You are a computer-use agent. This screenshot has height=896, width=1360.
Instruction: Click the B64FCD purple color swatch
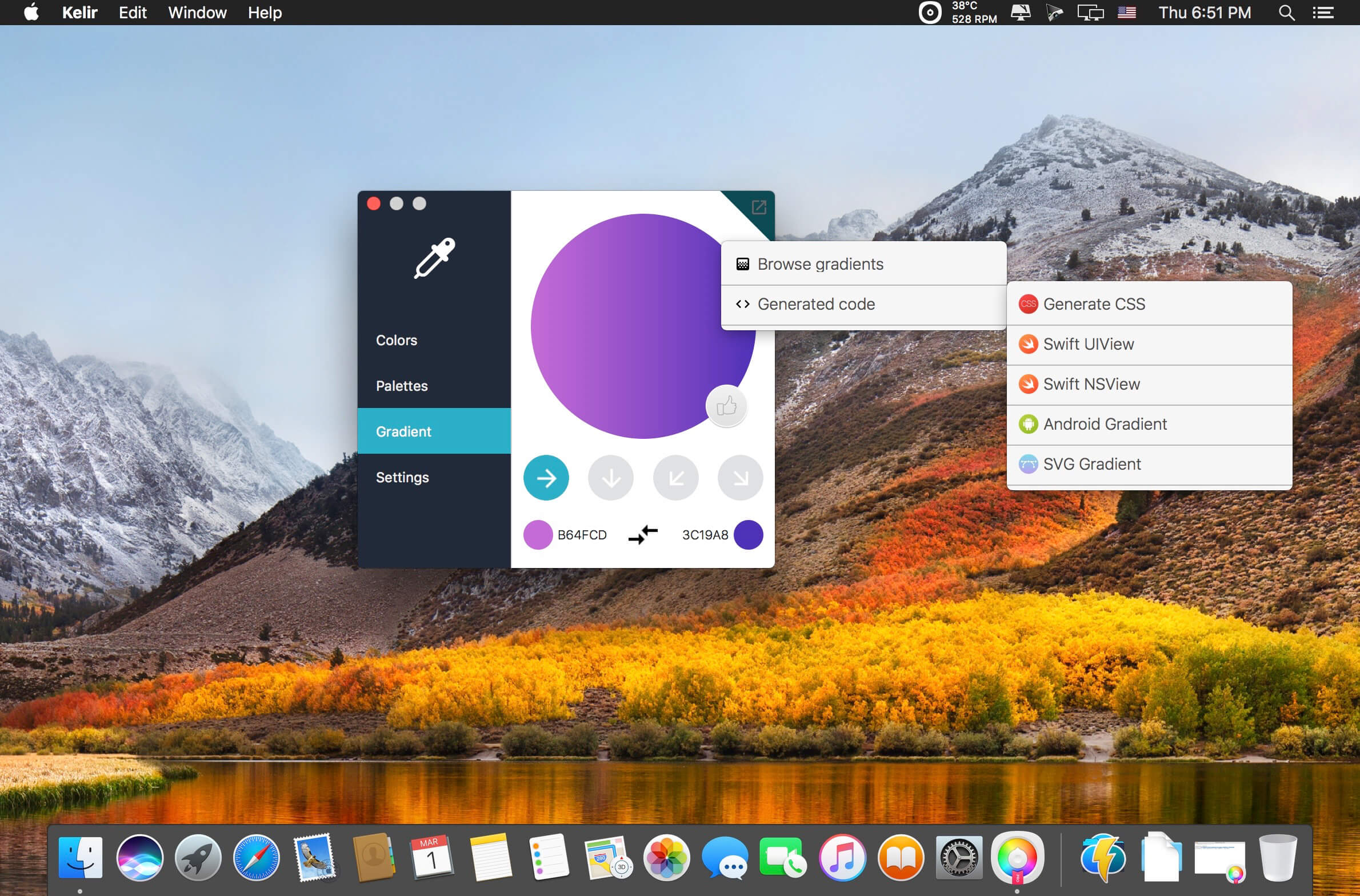click(x=538, y=535)
